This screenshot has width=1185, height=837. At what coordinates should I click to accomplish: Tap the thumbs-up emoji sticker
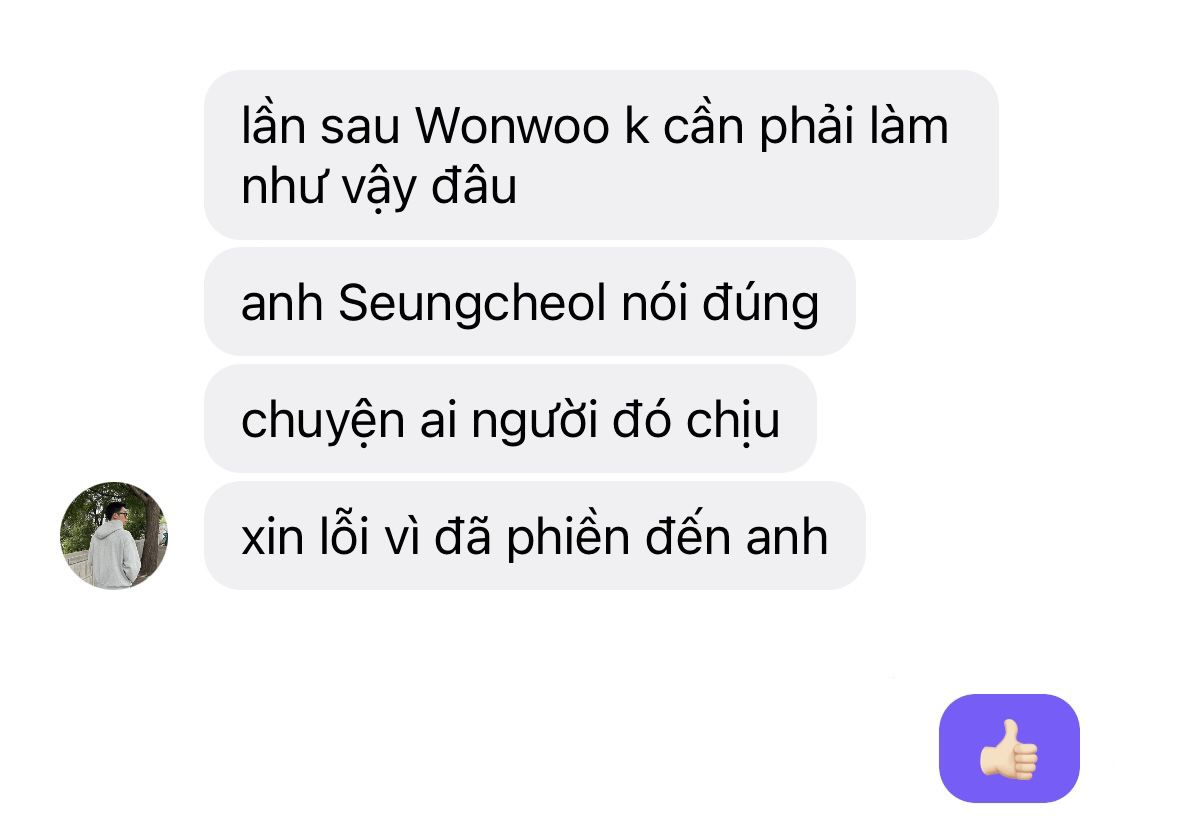pyautogui.click(x=1009, y=749)
